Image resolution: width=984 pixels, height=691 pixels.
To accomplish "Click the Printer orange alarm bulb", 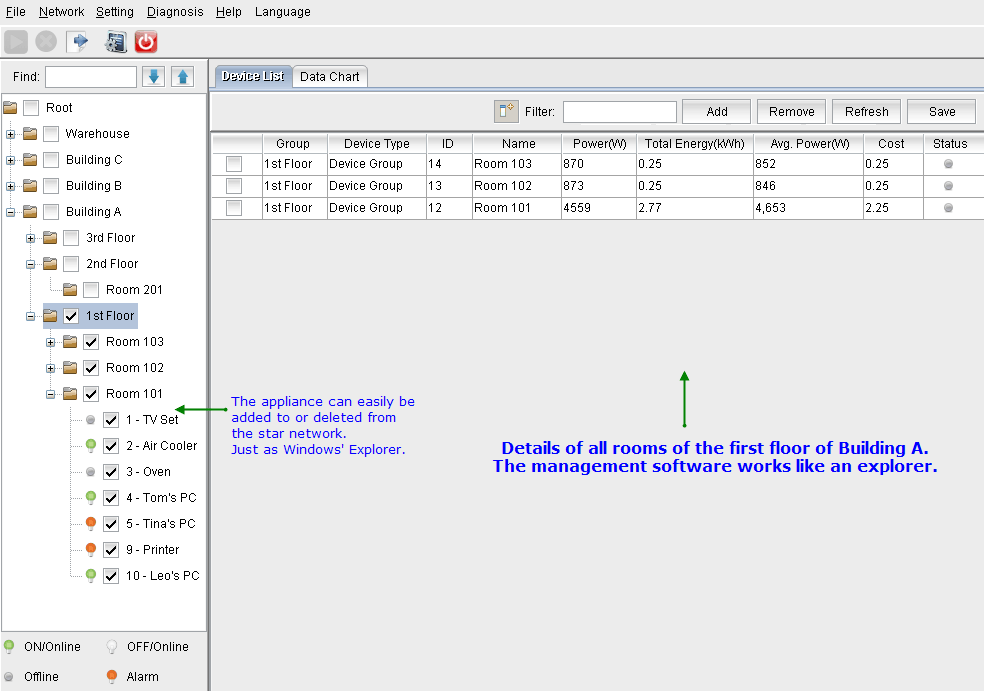I will pyautogui.click(x=90, y=550).
